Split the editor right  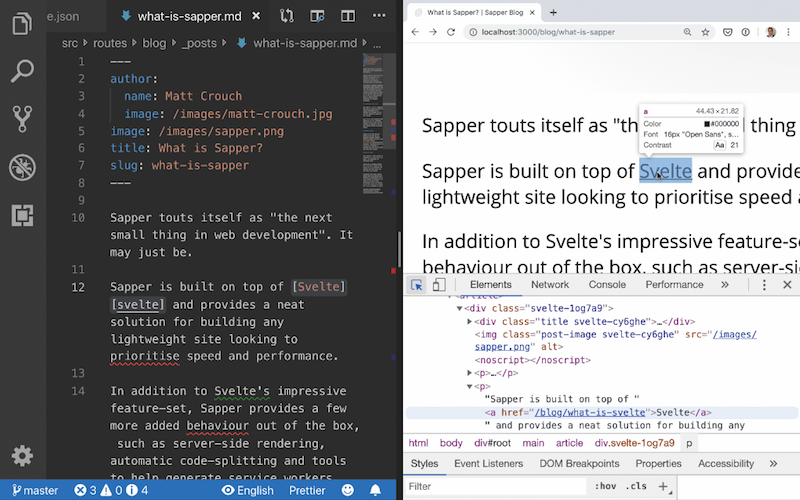coord(348,16)
